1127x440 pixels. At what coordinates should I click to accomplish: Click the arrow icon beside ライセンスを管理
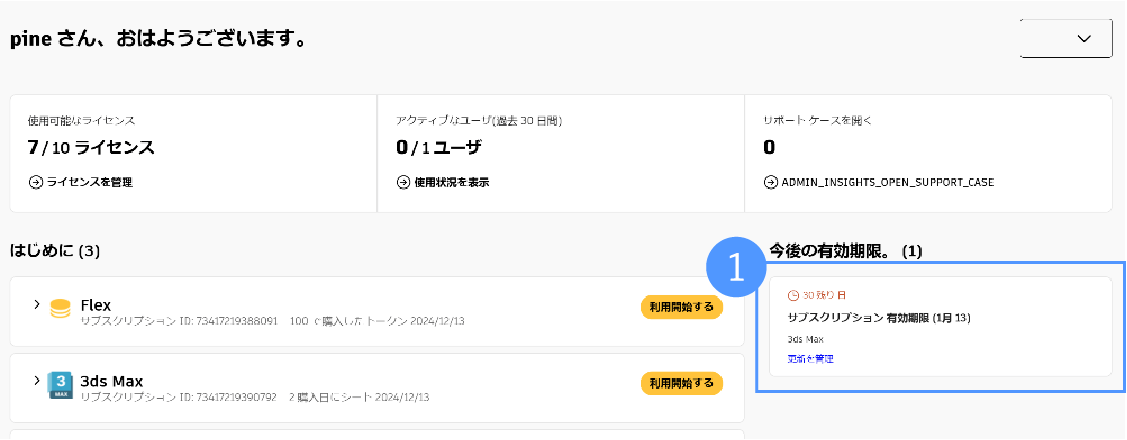coord(36,182)
